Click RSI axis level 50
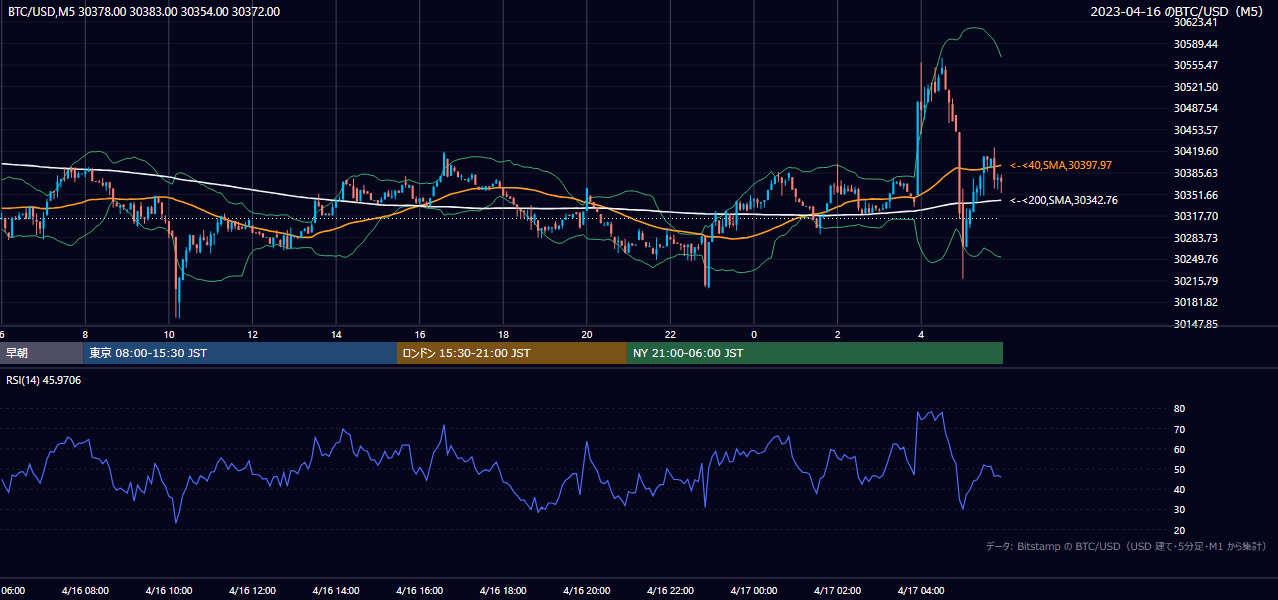The height and width of the screenshot is (600, 1278). coord(1180,469)
